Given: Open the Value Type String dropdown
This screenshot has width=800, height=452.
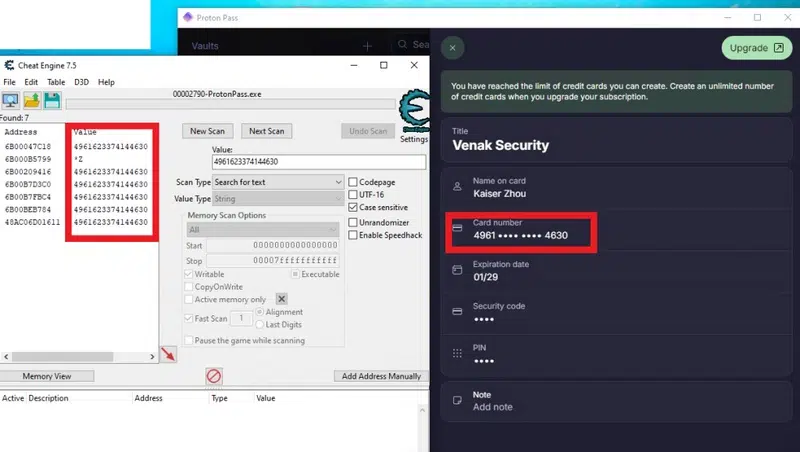Looking at the screenshot, I should (278, 198).
